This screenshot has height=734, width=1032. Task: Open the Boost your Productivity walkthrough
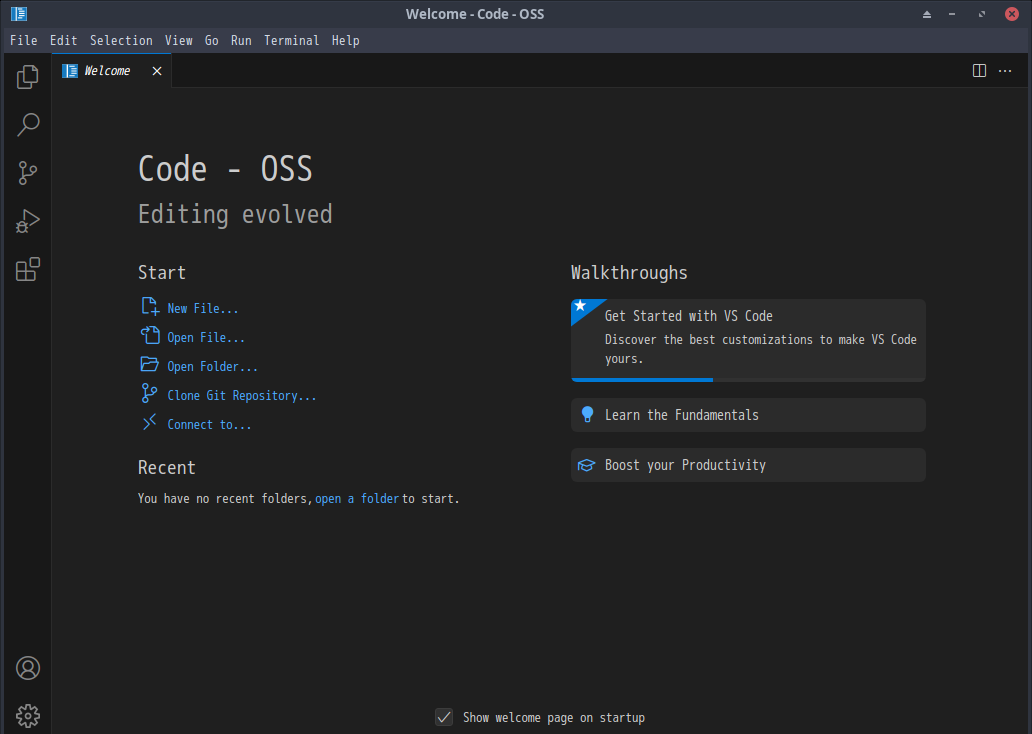coord(748,465)
